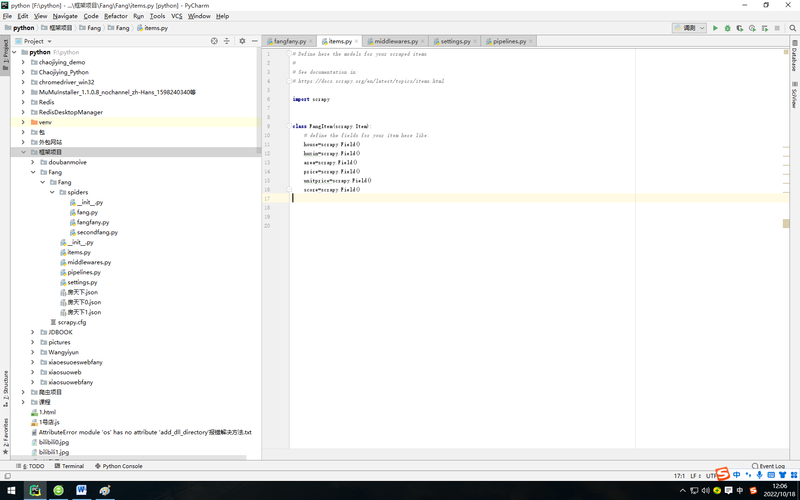
Task: Expand the doubanmoive folder
Action: pyautogui.click(x=33, y=162)
